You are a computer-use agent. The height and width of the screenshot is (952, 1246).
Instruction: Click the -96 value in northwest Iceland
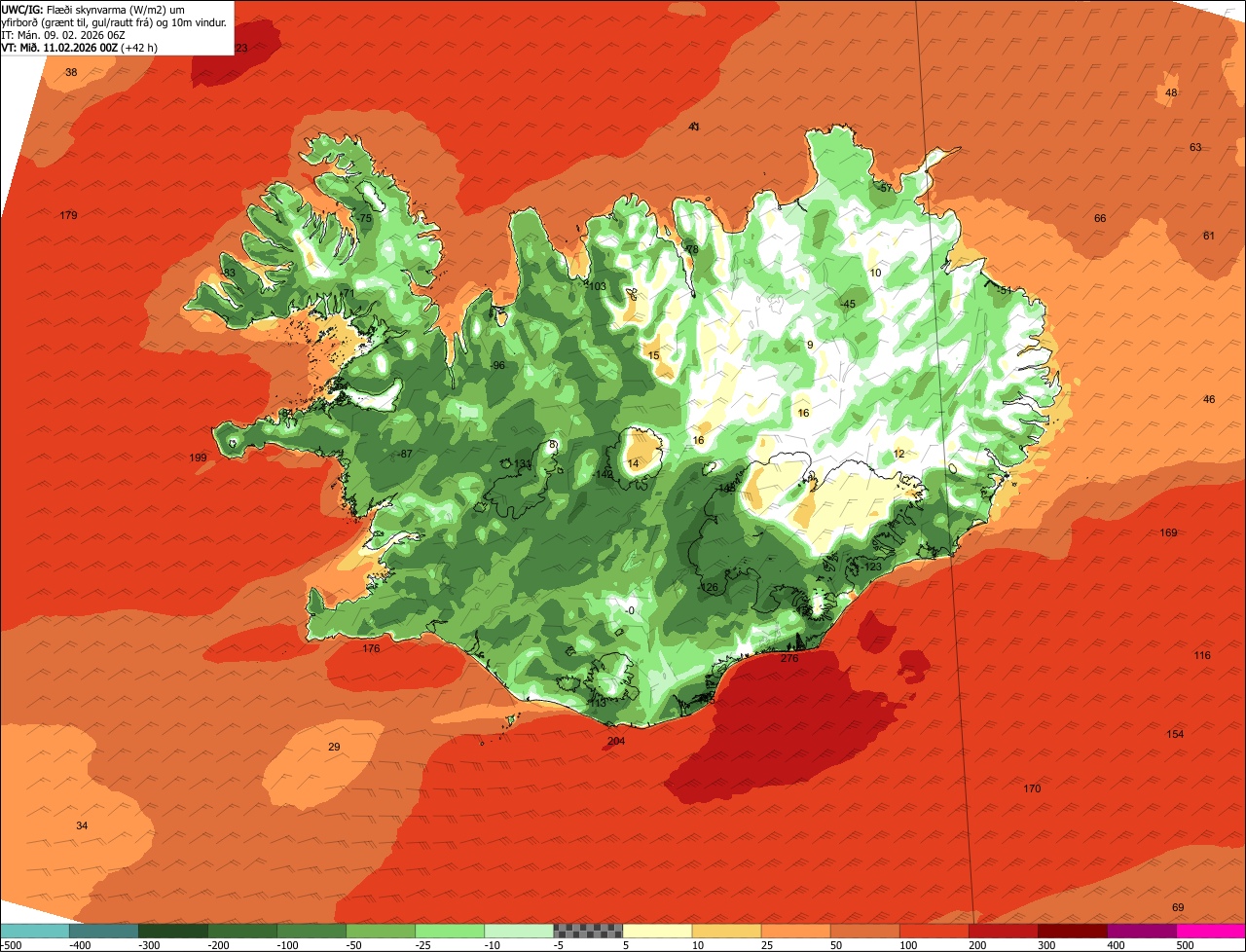(x=497, y=366)
